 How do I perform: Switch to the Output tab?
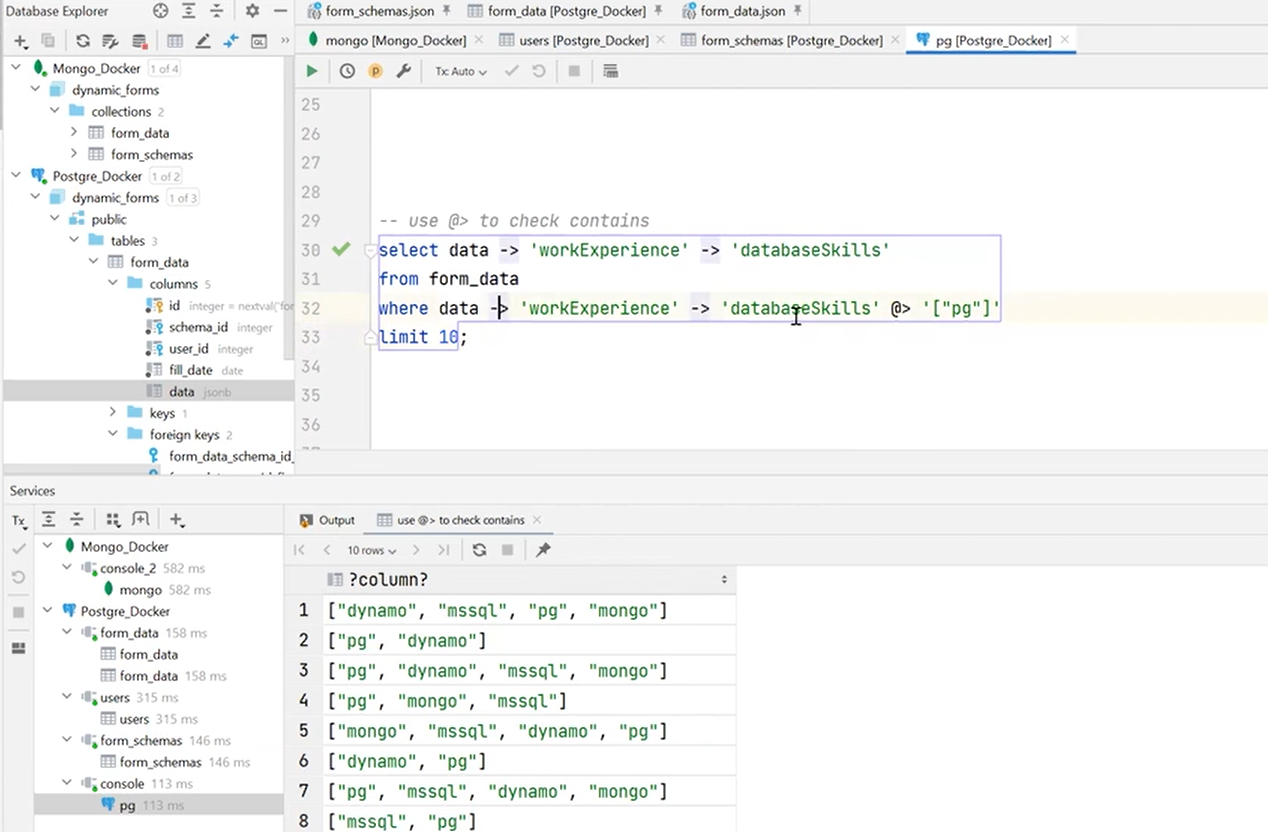pyautogui.click(x=336, y=519)
